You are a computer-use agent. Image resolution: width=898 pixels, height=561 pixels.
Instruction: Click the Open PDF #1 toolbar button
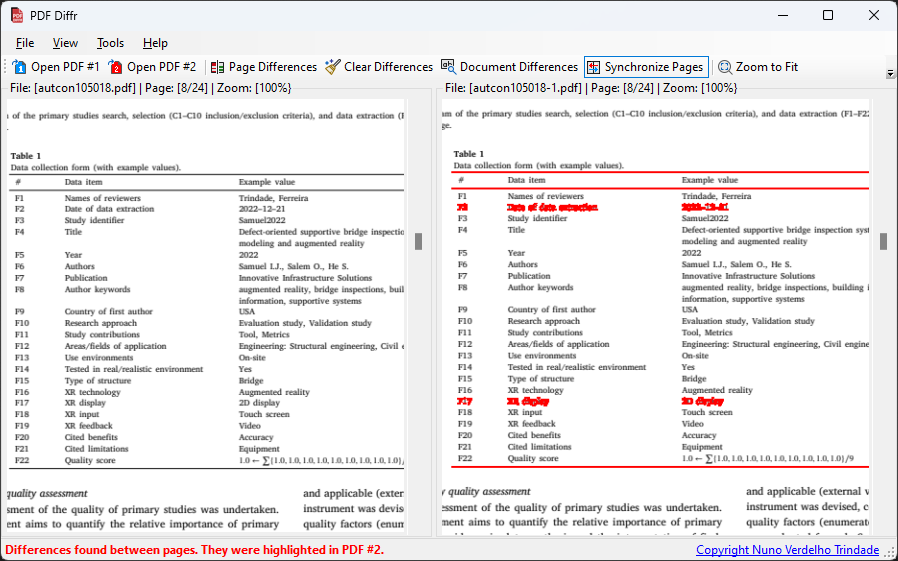pos(56,67)
